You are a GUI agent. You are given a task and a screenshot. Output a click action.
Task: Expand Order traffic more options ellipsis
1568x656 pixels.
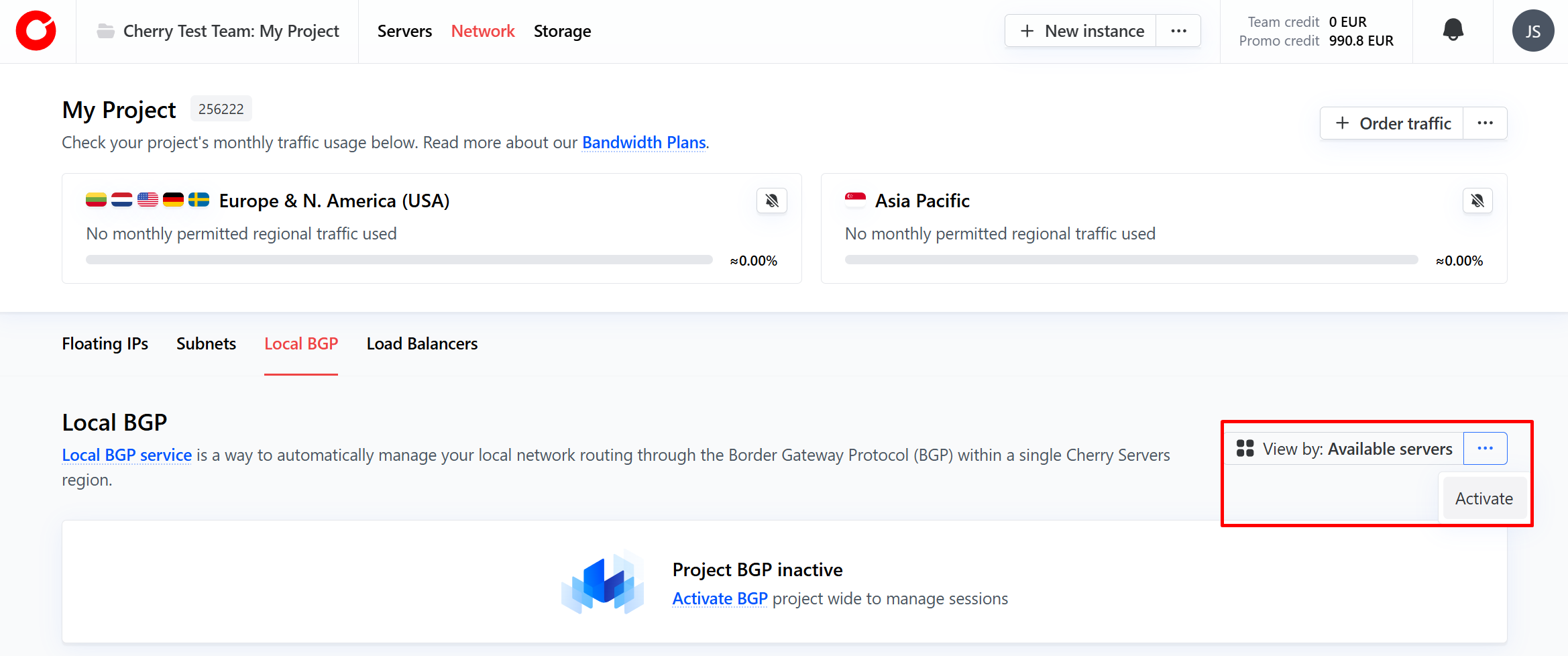[x=1485, y=123]
